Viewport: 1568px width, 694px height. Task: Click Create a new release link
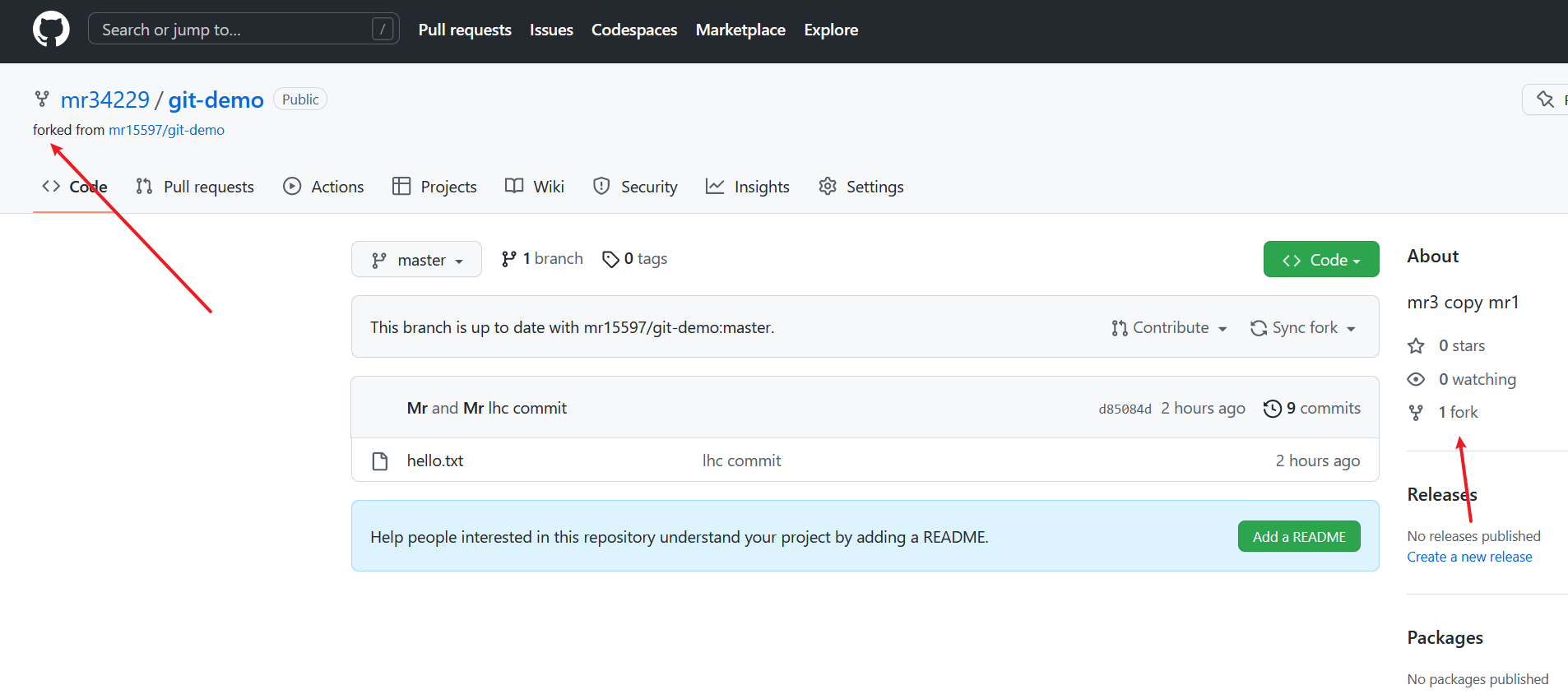click(x=1469, y=557)
